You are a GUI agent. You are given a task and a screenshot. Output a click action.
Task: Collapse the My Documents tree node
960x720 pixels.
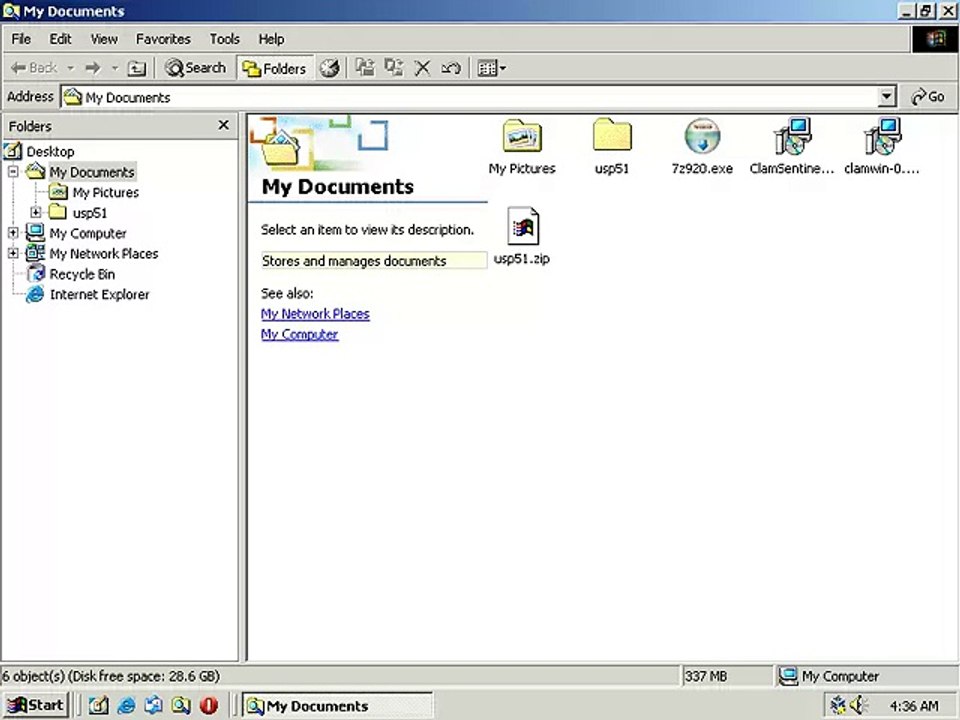click(13, 172)
